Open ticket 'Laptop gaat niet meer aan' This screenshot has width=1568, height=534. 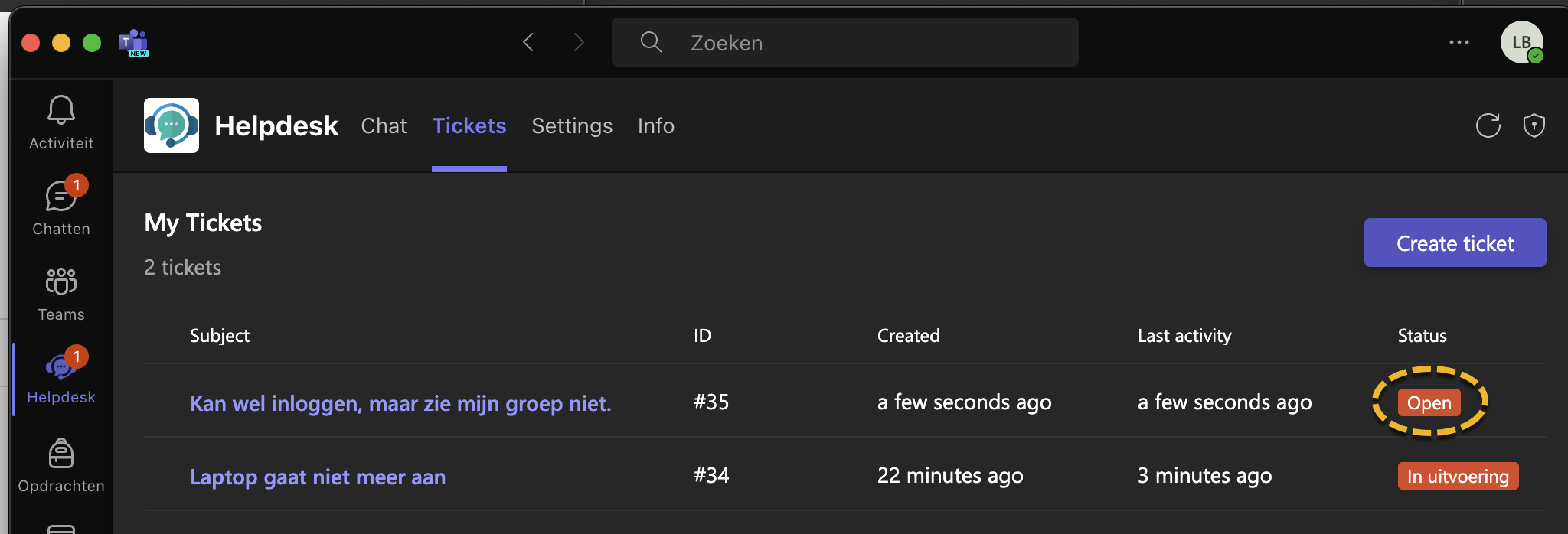click(x=318, y=476)
